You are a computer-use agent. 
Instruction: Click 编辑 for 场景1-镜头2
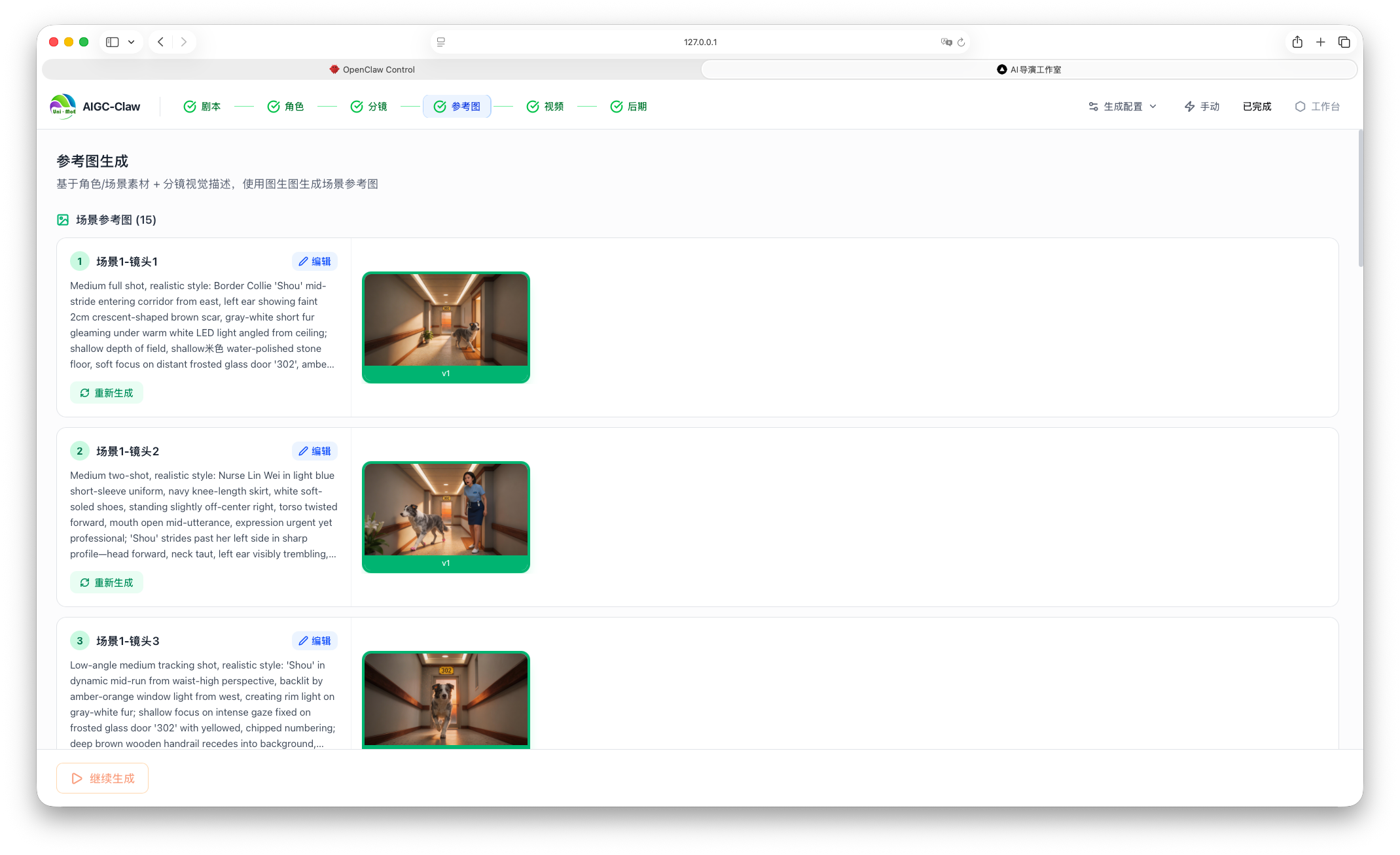pos(315,451)
